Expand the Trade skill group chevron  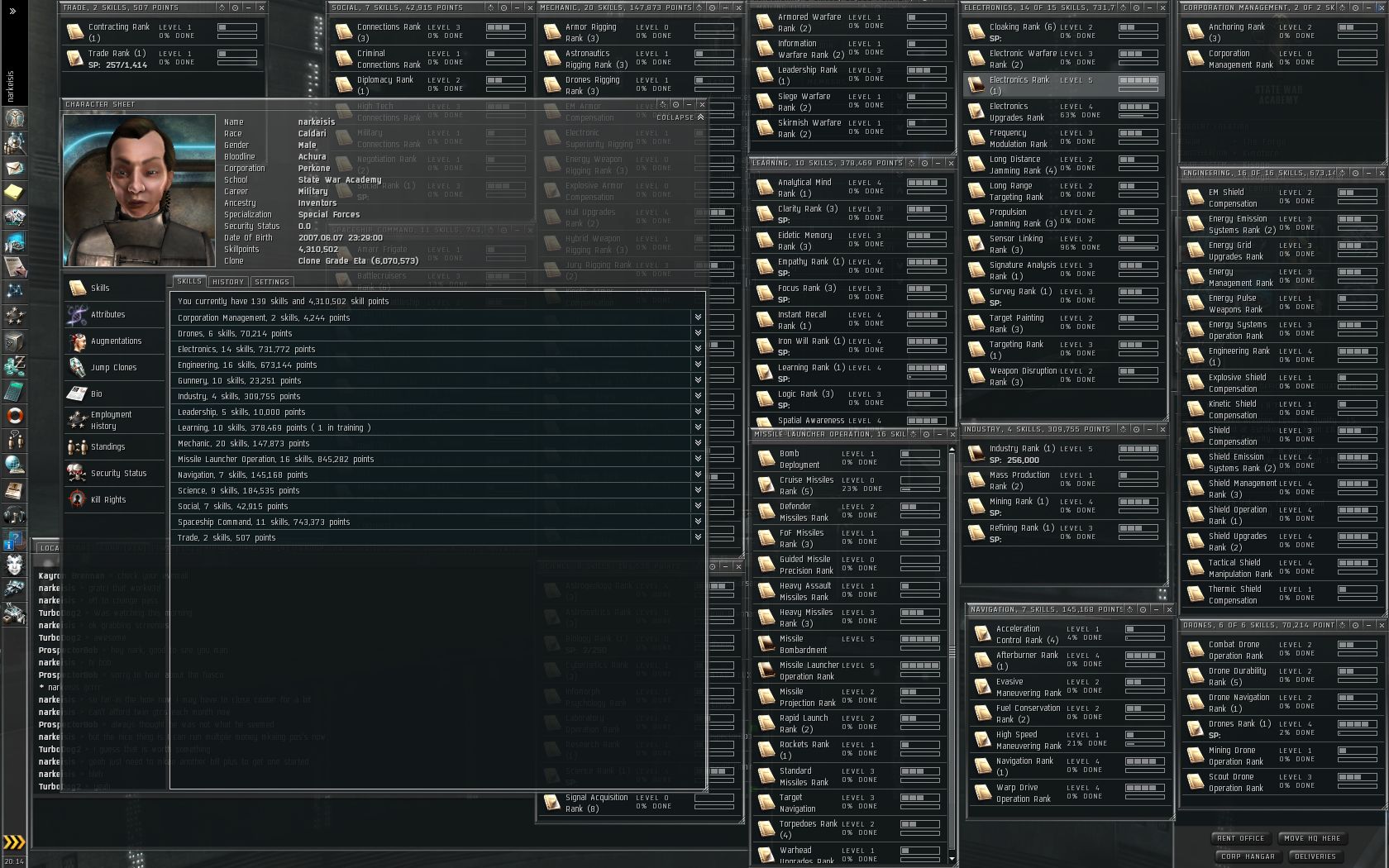tap(698, 537)
